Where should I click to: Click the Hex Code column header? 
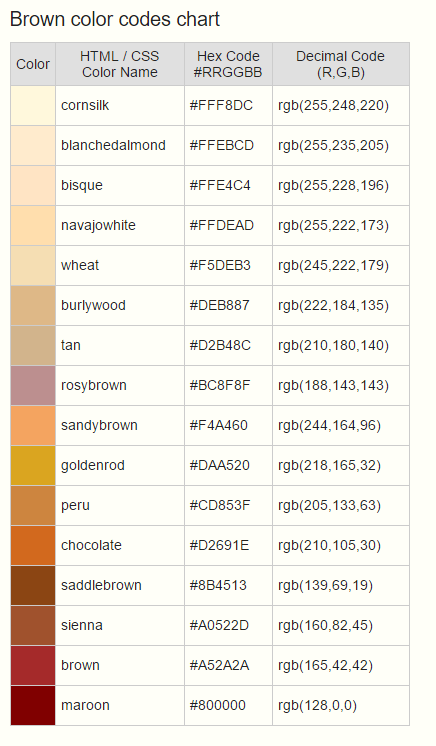[x=228, y=64]
